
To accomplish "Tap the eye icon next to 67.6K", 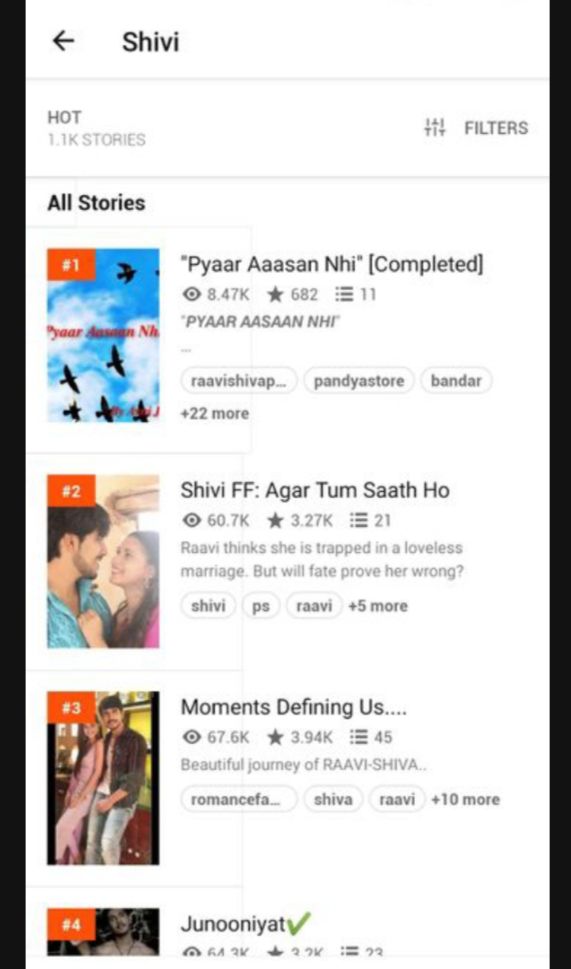I will click(x=192, y=737).
